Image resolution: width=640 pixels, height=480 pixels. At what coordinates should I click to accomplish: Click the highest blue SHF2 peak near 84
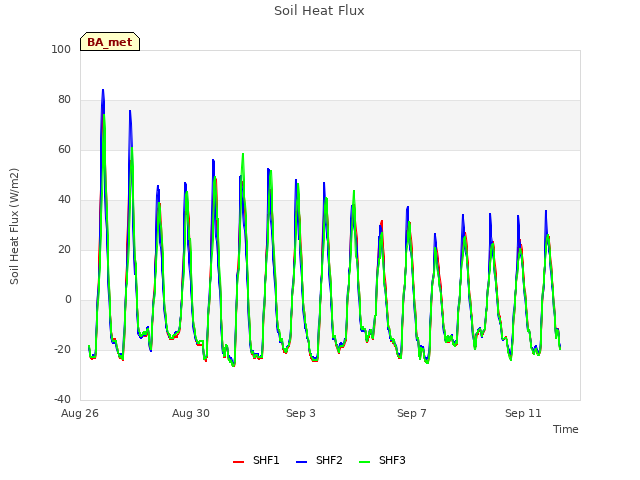coord(103,90)
